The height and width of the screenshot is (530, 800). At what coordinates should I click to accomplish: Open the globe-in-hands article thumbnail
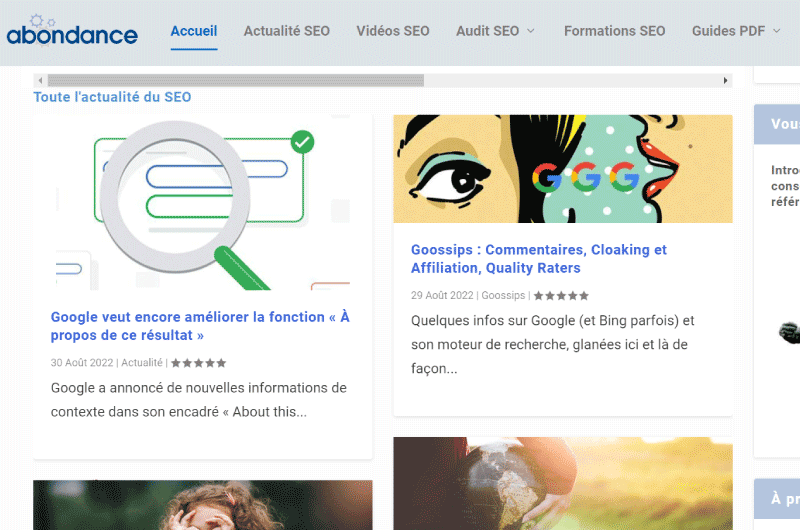[x=563, y=483]
